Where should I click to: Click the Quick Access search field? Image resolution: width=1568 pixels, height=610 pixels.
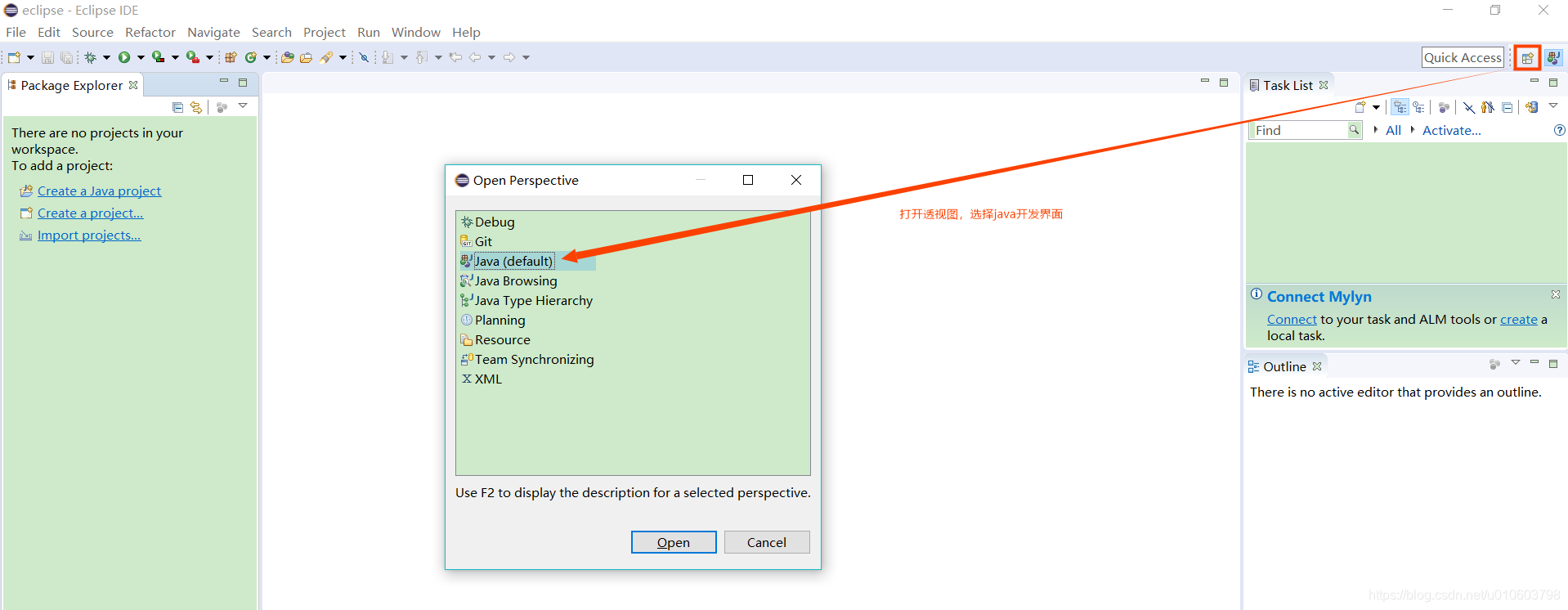pyautogui.click(x=1463, y=57)
